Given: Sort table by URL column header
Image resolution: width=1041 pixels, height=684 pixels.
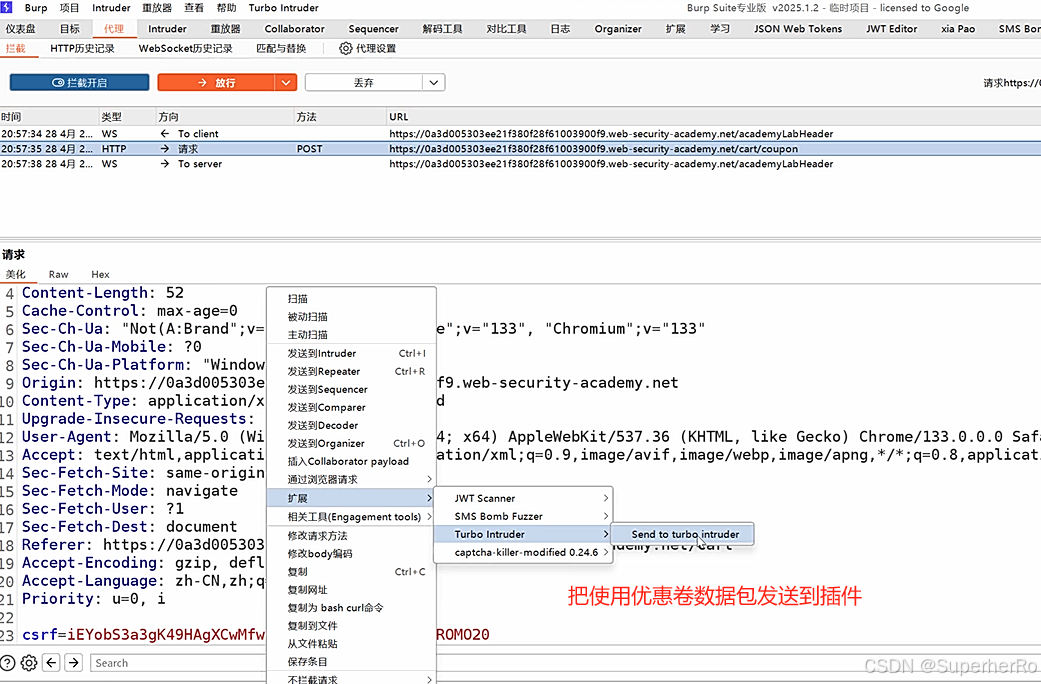Looking at the screenshot, I should [714, 117].
